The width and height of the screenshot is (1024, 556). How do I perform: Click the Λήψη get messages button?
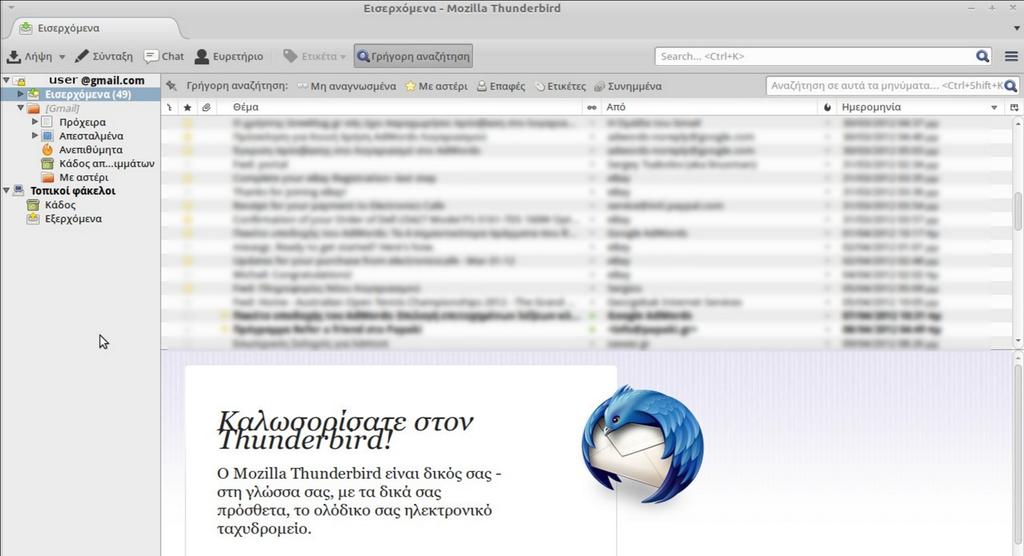pos(29,56)
